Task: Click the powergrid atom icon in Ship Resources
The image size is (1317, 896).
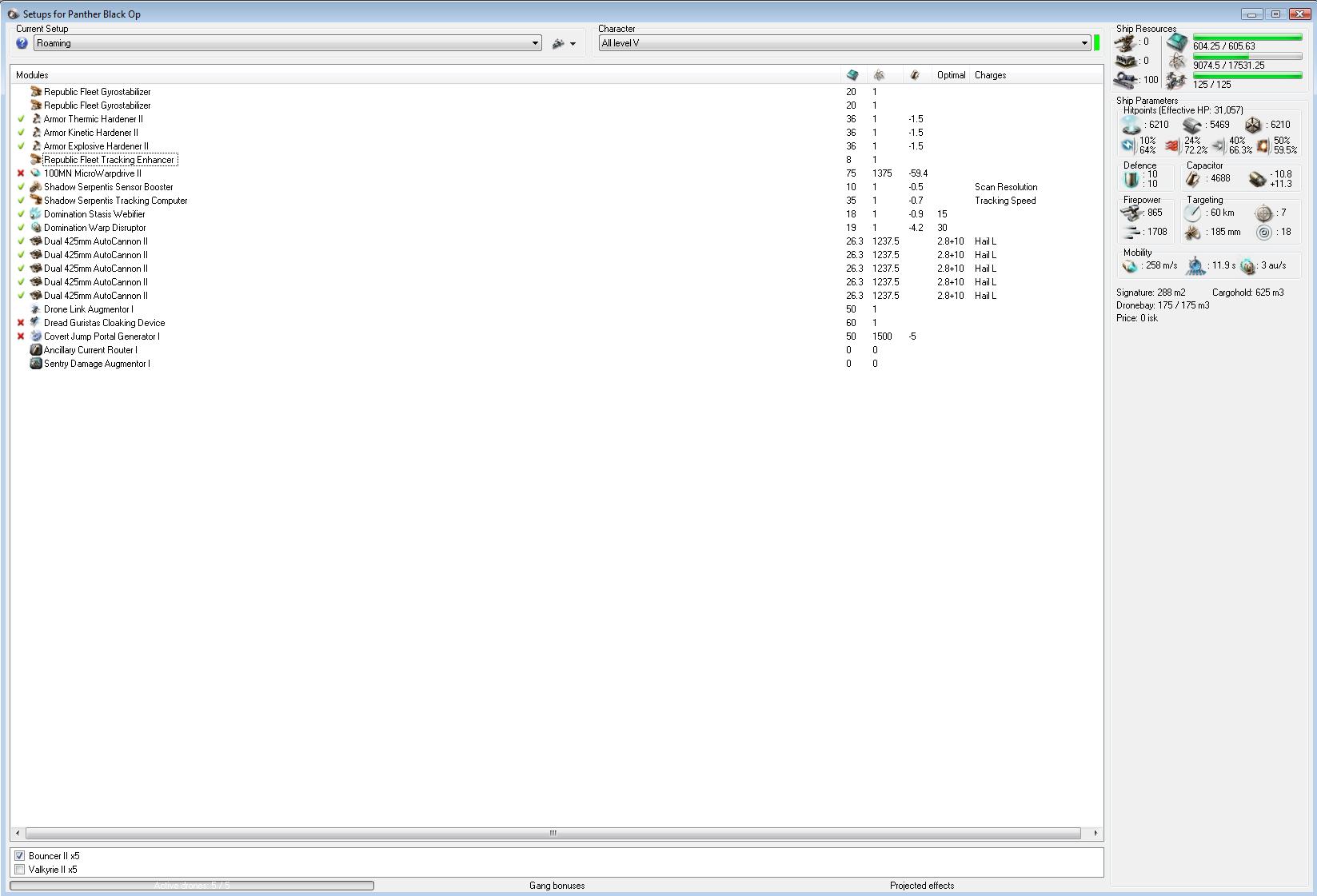Action: coord(1177,62)
